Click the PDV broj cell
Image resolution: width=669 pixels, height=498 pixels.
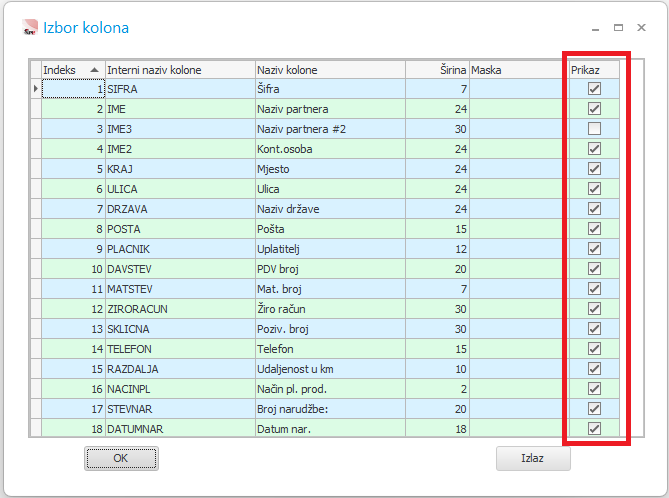pos(330,269)
